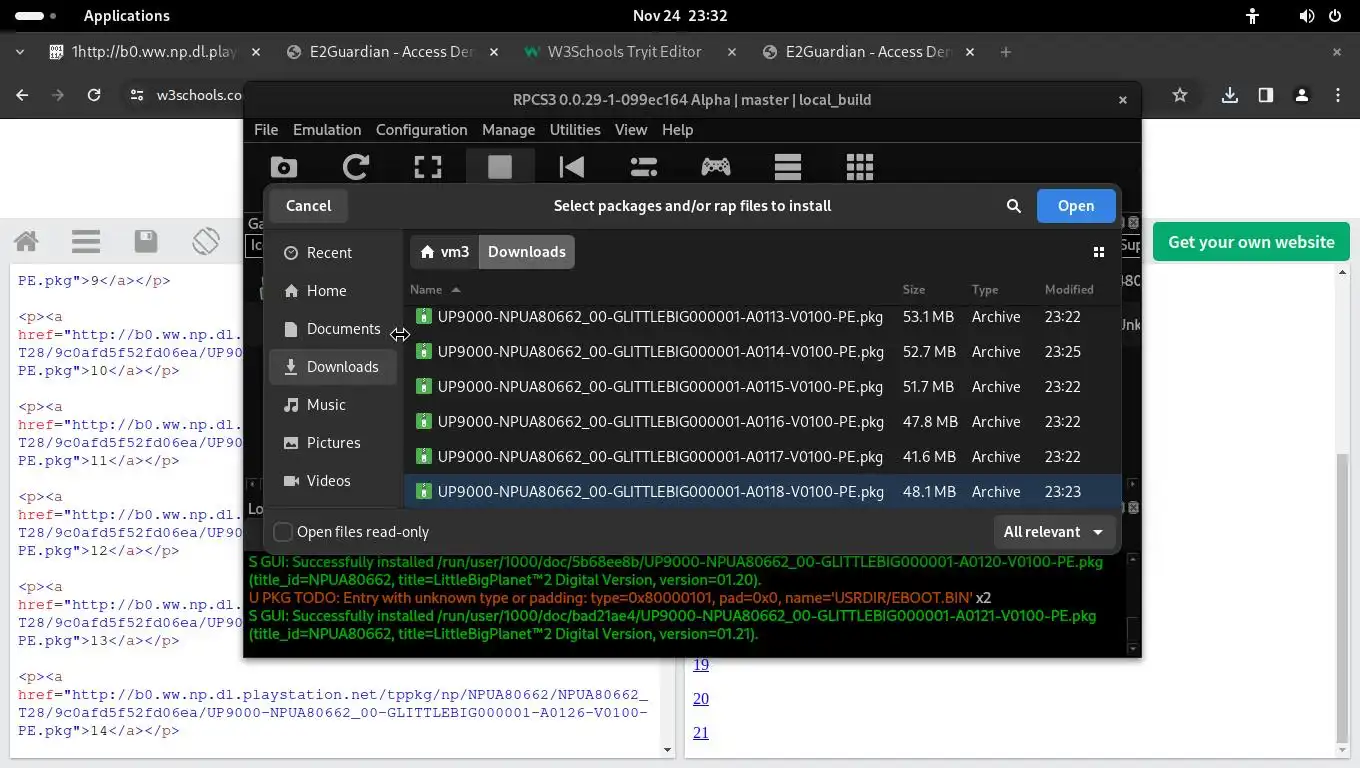Click the RPCS3 stop toolbar icon

(x=500, y=167)
